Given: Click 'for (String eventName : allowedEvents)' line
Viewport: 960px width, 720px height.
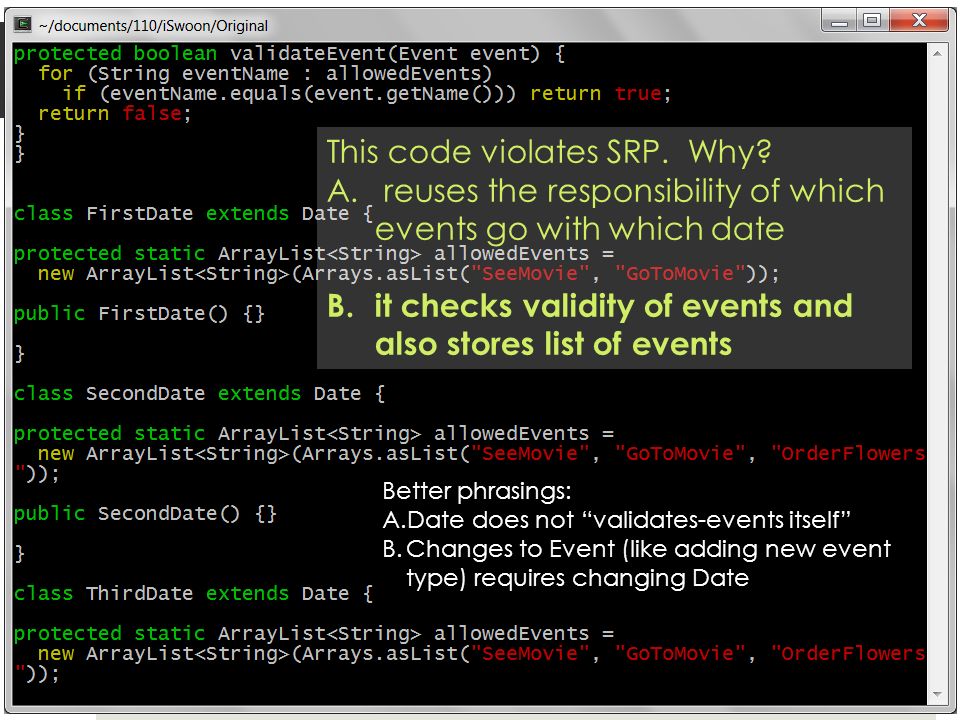Looking at the screenshot, I should (265, 74).
